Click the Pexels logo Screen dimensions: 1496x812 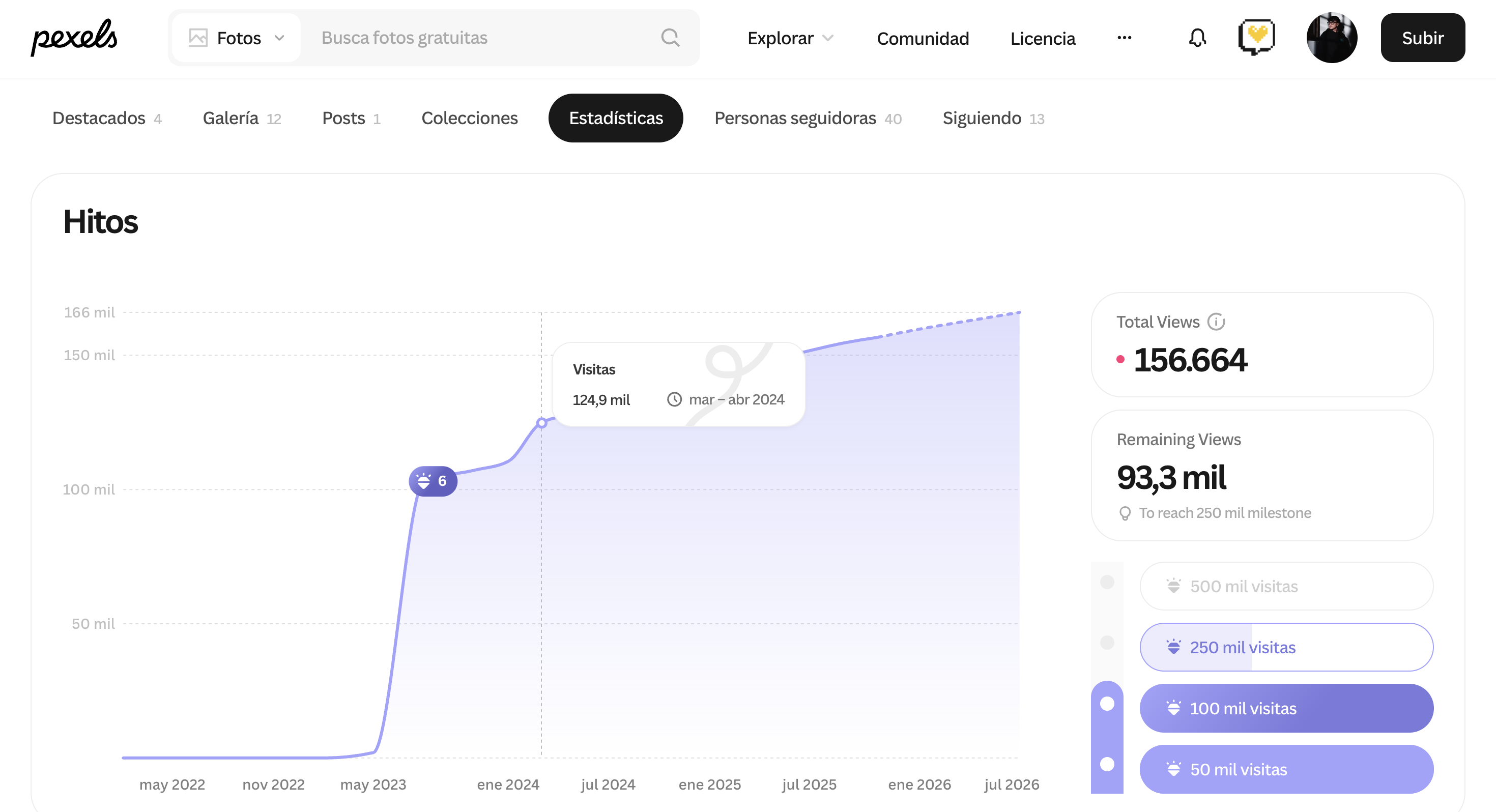click(74, 38)
